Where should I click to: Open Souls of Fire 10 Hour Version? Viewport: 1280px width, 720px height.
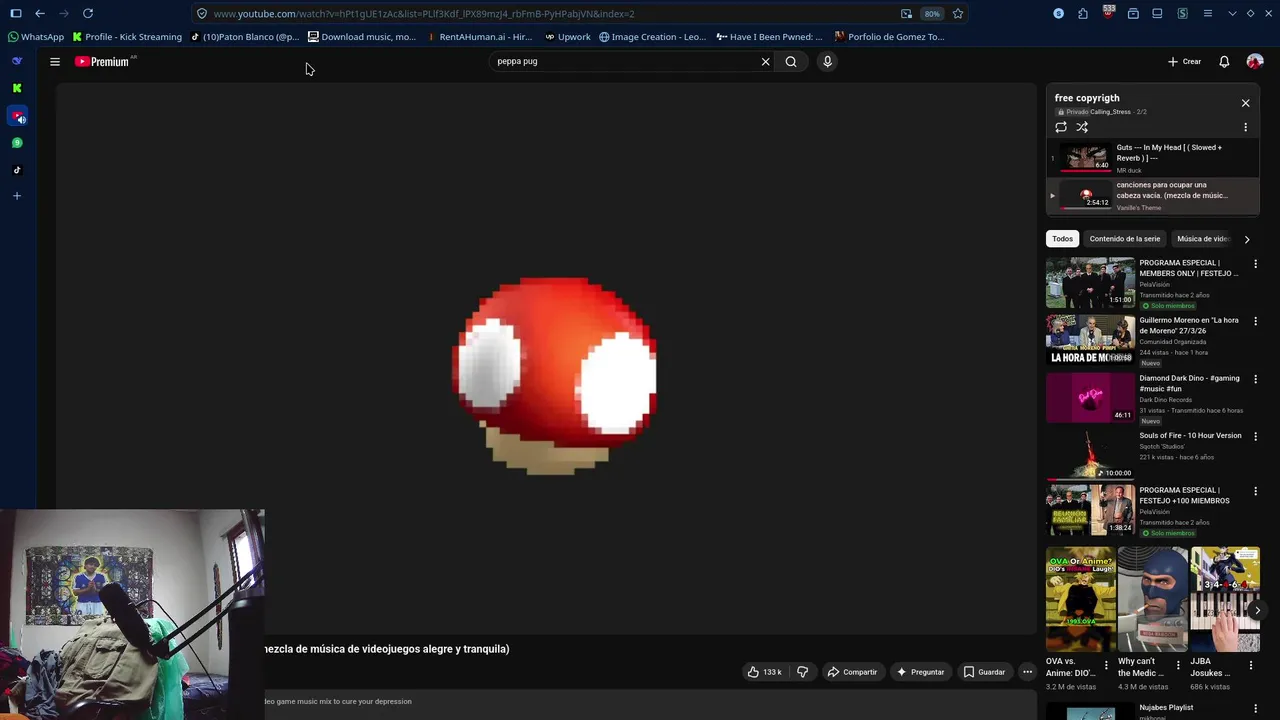click(x=1190, y=435)
